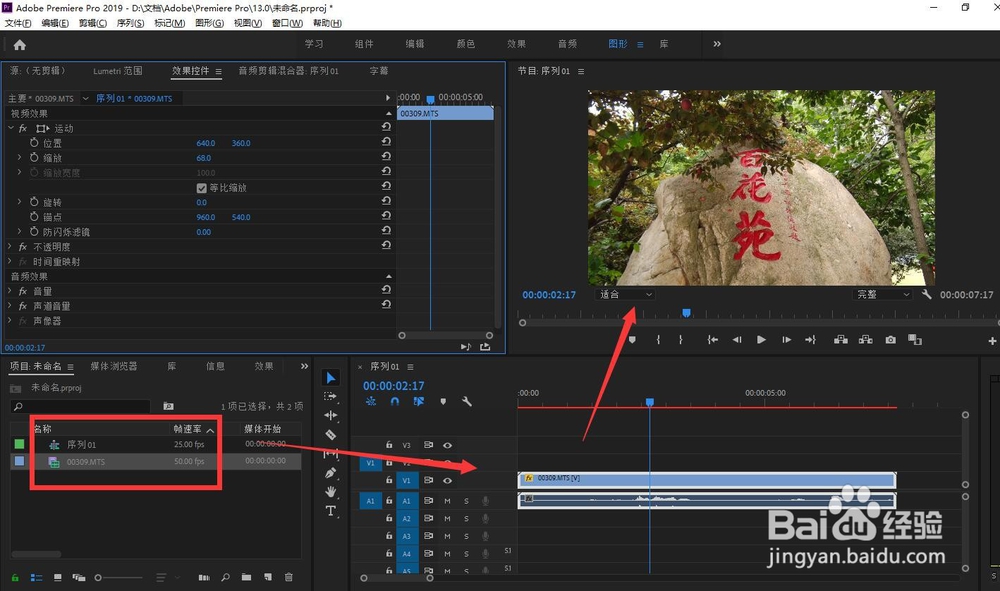This screenshot has height=591, width=1000.
Task: Select the 00309.MTS clip in Project panel
Action: [x=90, y=461]
